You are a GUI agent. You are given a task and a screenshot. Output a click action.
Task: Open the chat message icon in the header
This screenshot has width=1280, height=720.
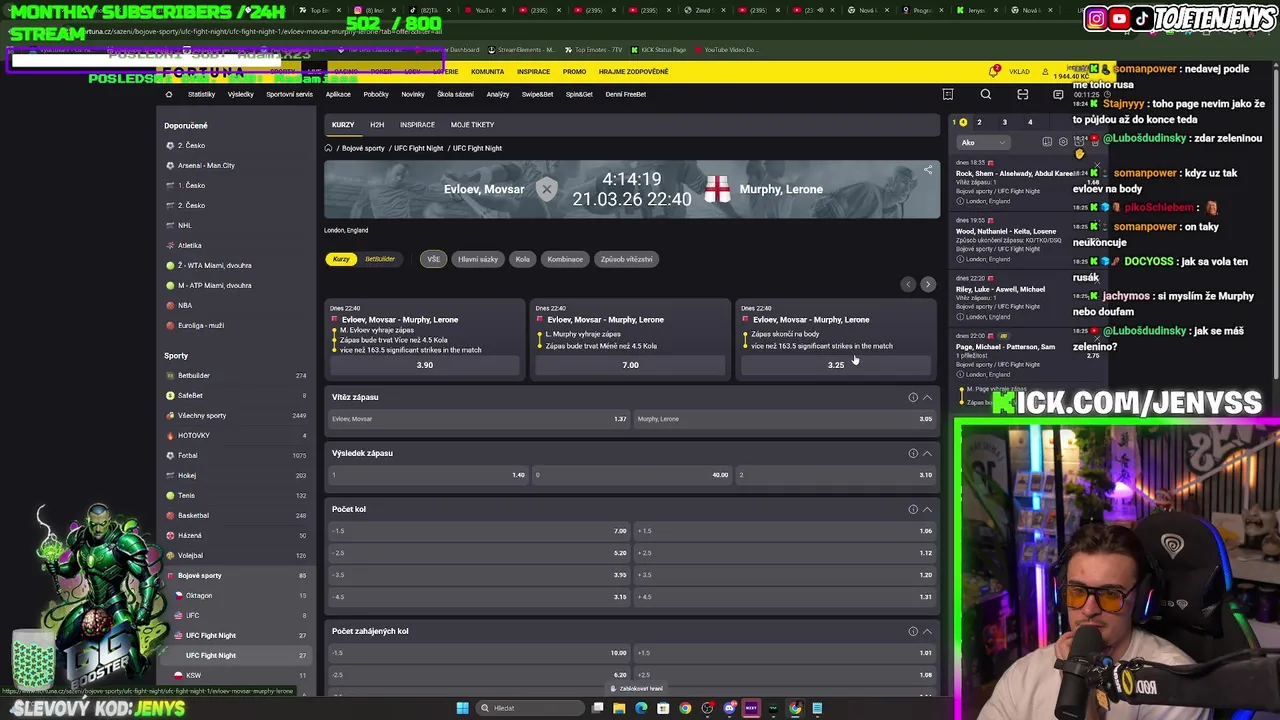[x=1058, y=94]
